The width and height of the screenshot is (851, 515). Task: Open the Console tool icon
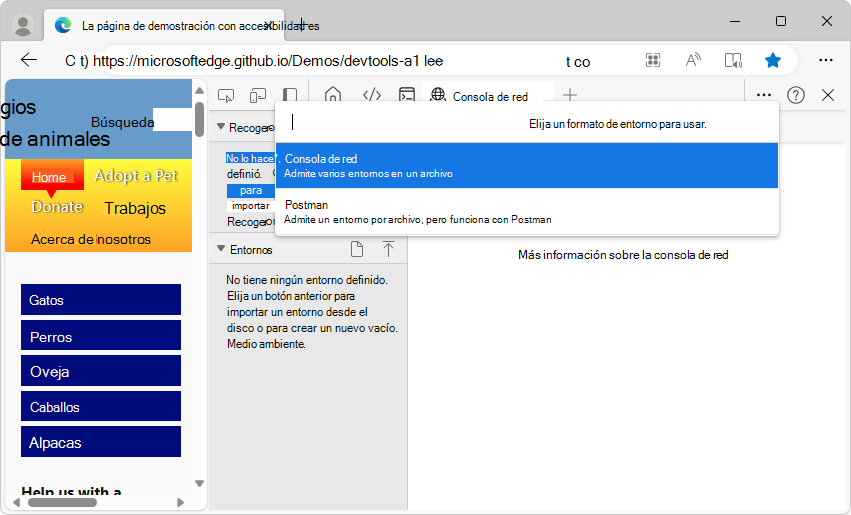tap(407, 96)
